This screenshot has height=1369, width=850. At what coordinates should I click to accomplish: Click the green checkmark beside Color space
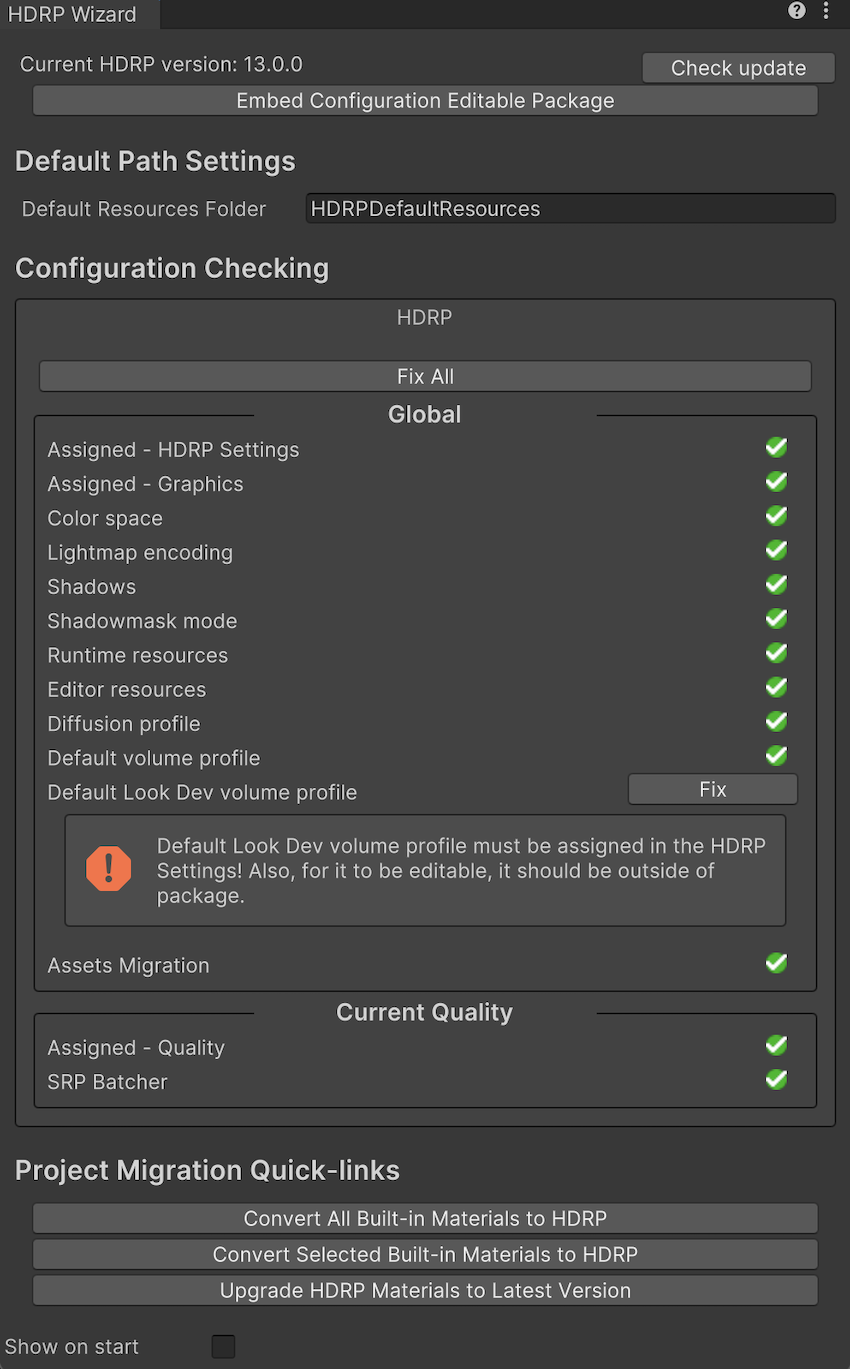776,516
